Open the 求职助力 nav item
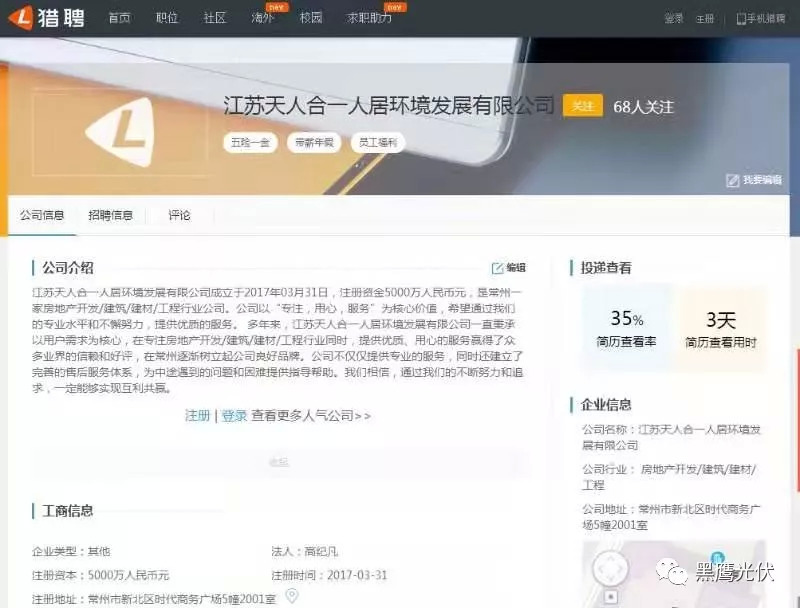The image size is (800, 608). coord(370,18)
